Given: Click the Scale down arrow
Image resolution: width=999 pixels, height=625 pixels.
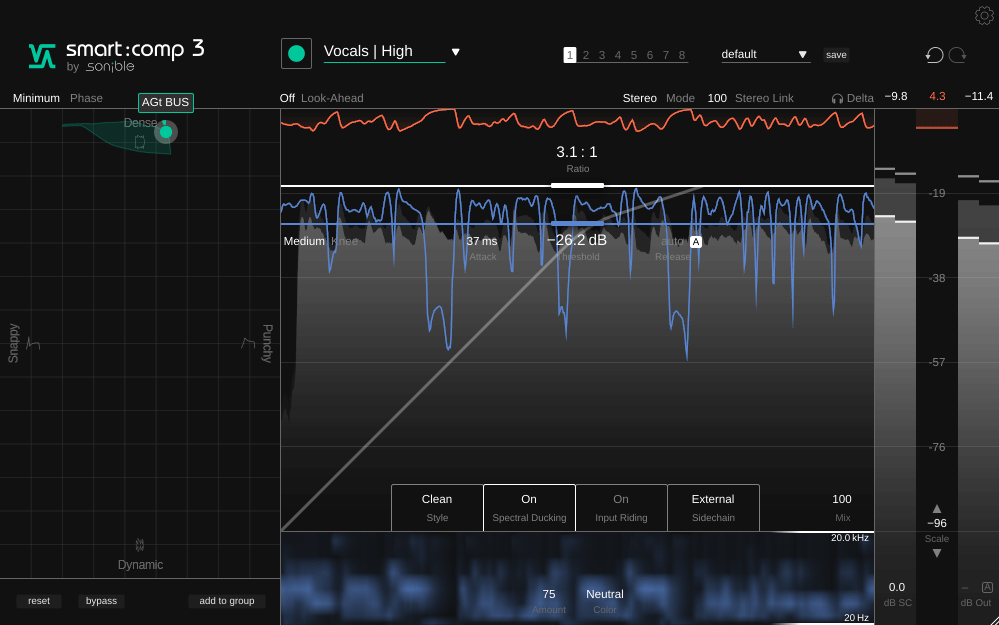Looking at the screenshot, I should pos(937,553).
